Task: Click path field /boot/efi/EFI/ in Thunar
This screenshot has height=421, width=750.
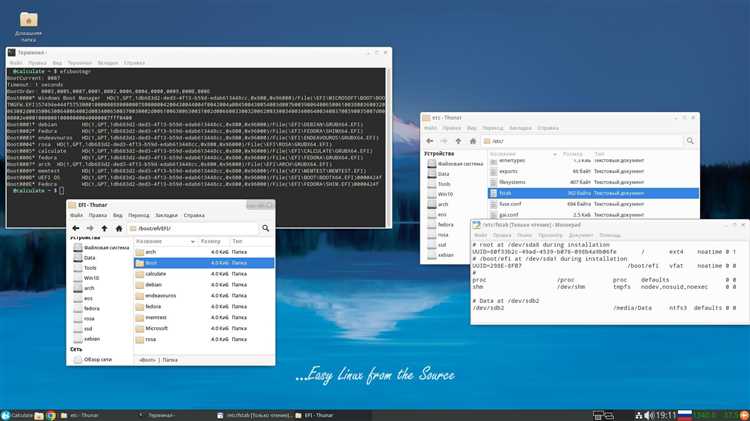Action: point(193,228)
